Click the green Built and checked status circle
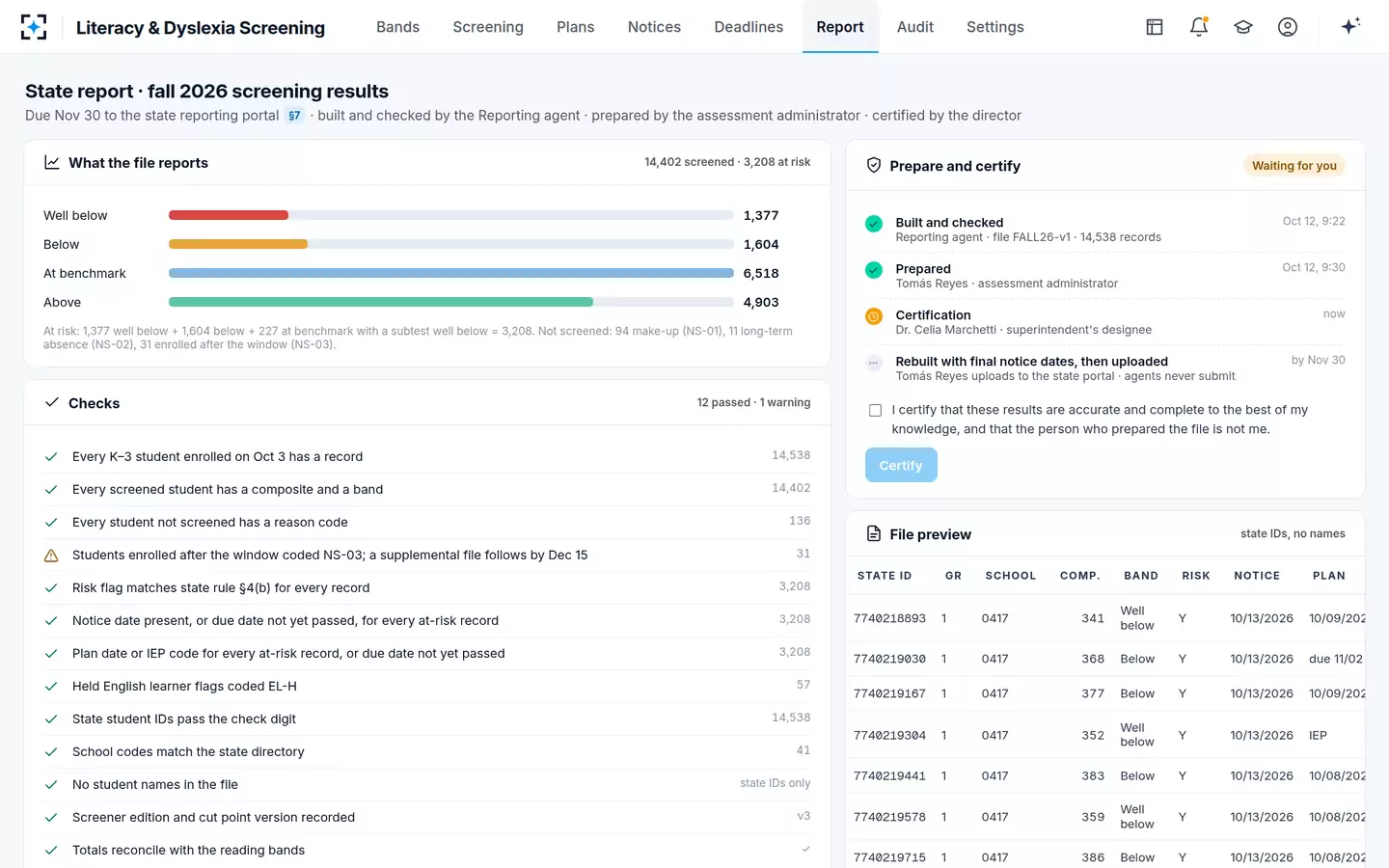Image resolution: width=1389 pixels, height=868 pixels. [x=874, y=224]
